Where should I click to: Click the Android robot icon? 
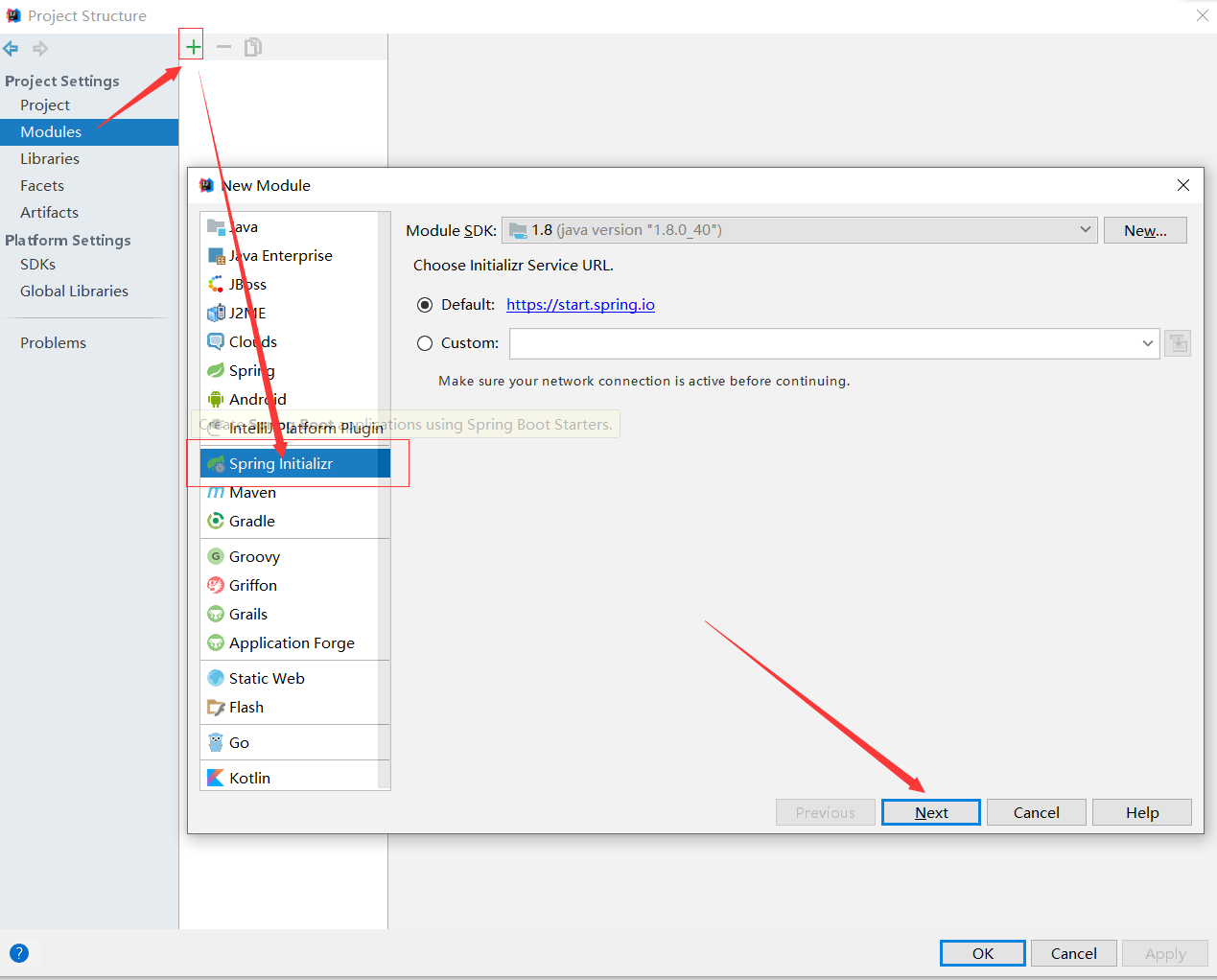(x=216, y=400)
